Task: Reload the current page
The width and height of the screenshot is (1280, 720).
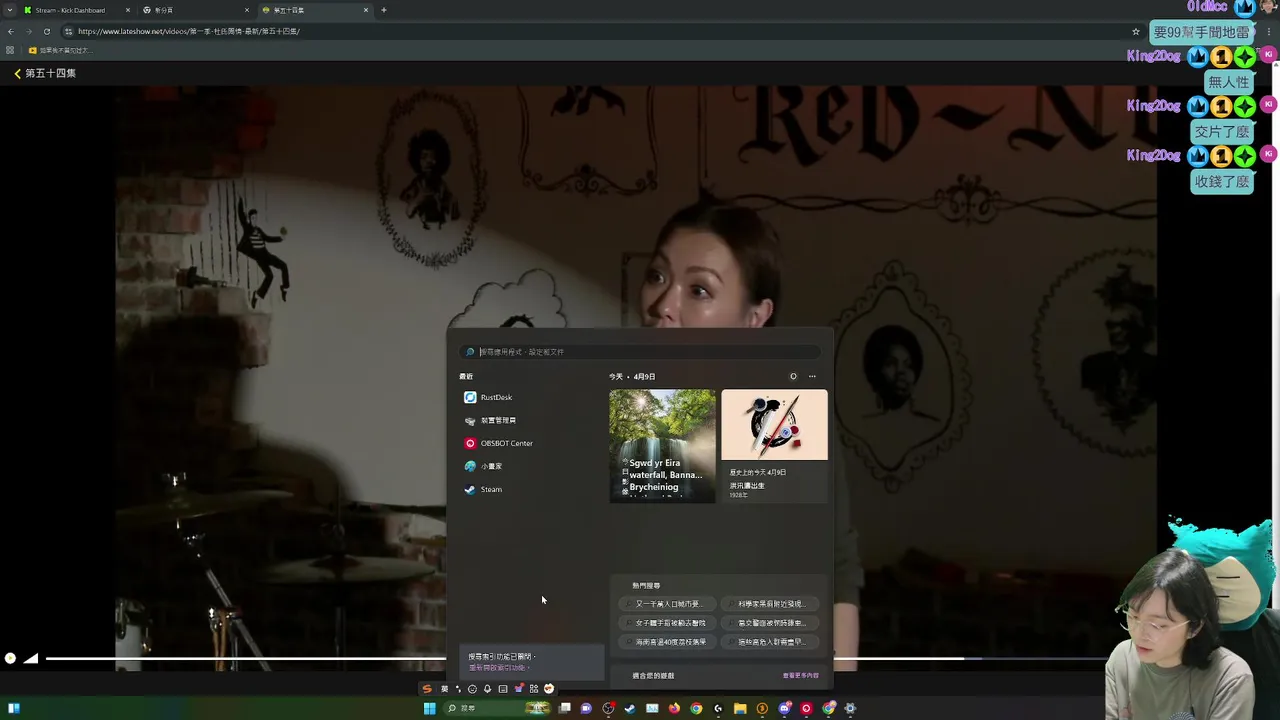Action: [x=46, y=31]
